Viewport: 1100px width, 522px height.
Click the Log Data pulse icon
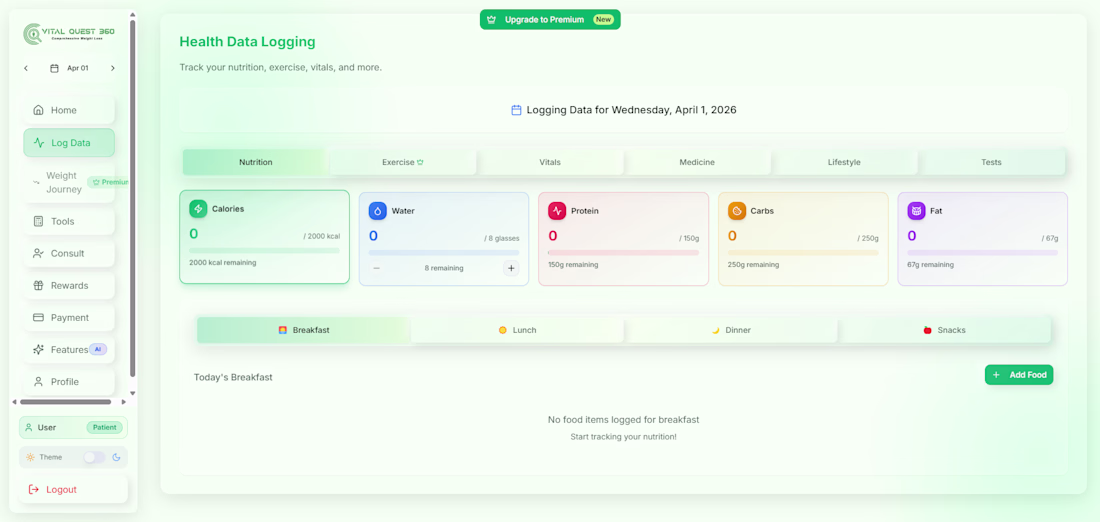pyautogui.click(x=39, y=142)
